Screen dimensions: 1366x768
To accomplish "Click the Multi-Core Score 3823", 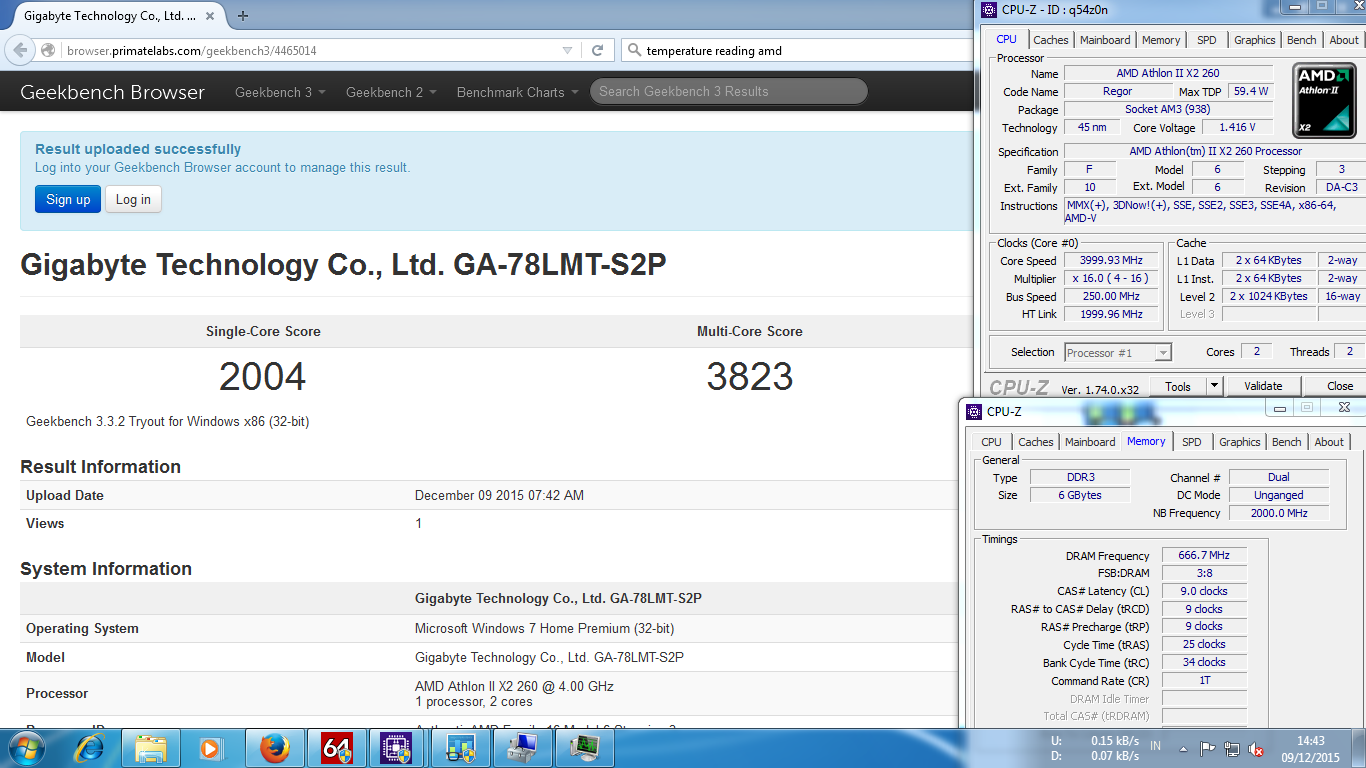I will (750, 377).
